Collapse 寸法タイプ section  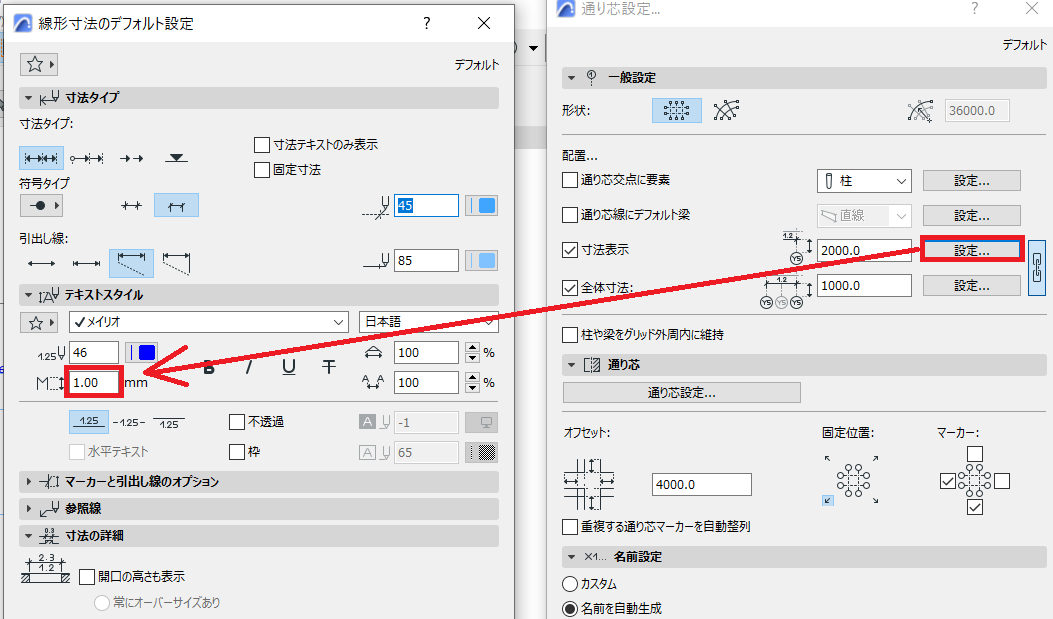coord(28,98)
